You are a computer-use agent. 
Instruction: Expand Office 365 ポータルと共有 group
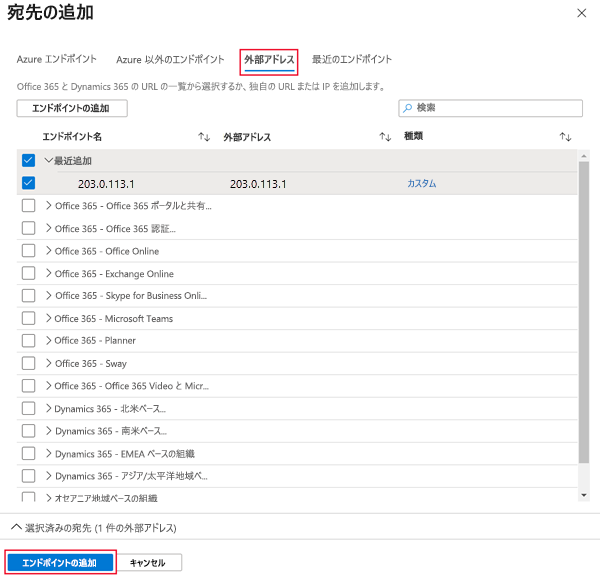pos(49,206)
